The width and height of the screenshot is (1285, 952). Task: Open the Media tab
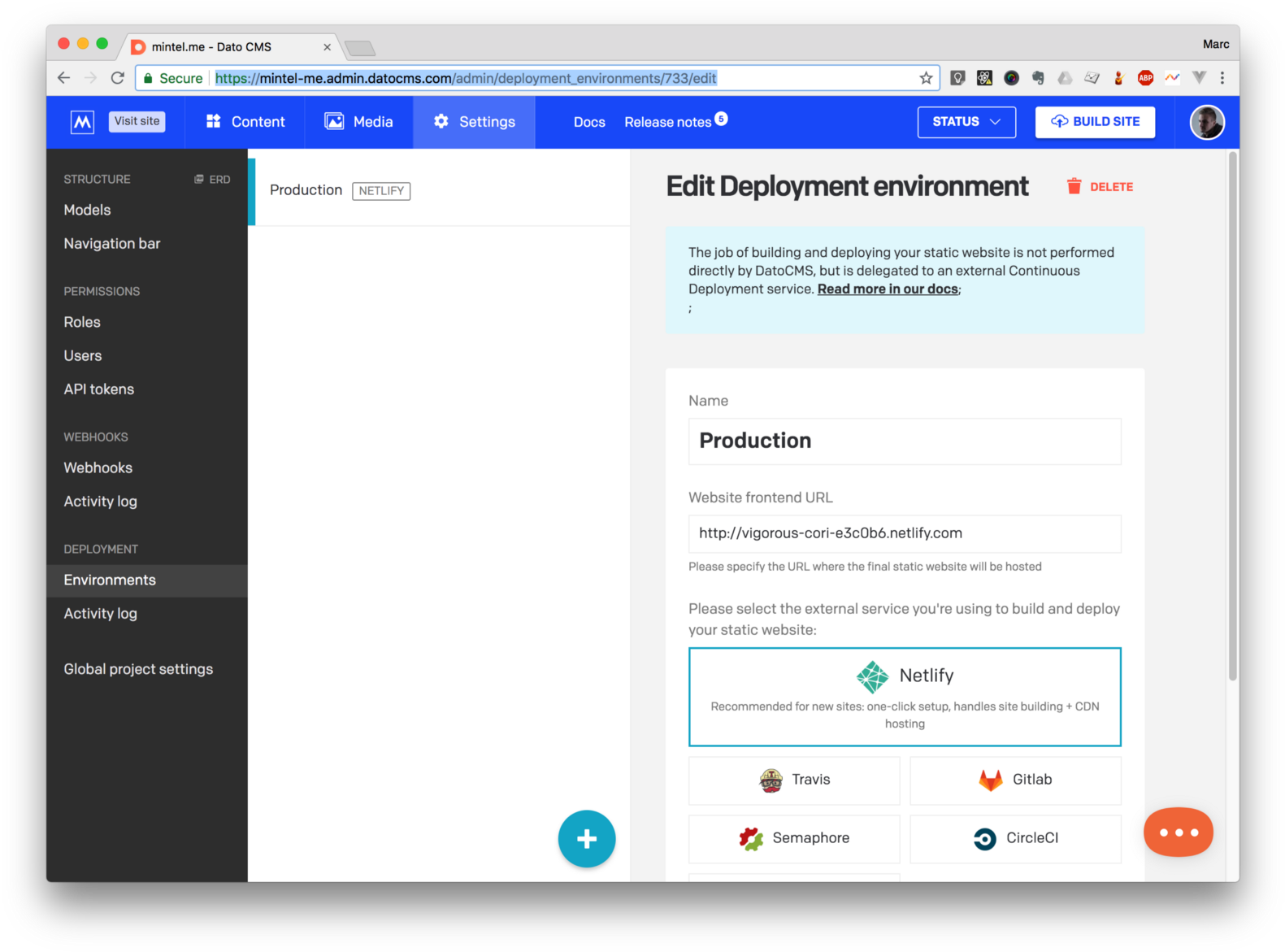[x=358, y=122]
